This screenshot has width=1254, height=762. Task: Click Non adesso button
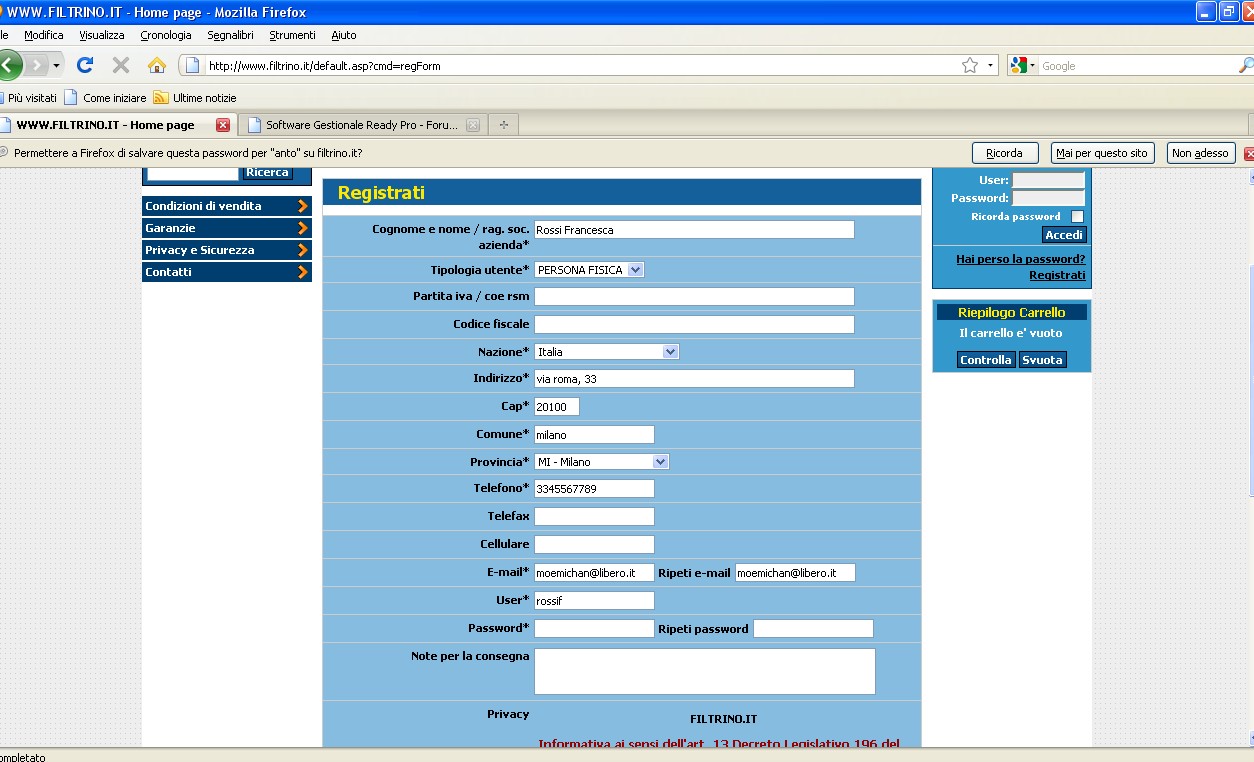1200,153
